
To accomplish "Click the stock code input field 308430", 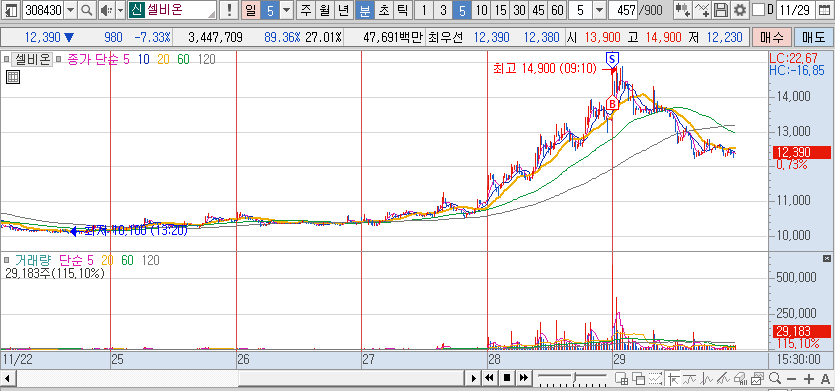I will tap(44, 10).
